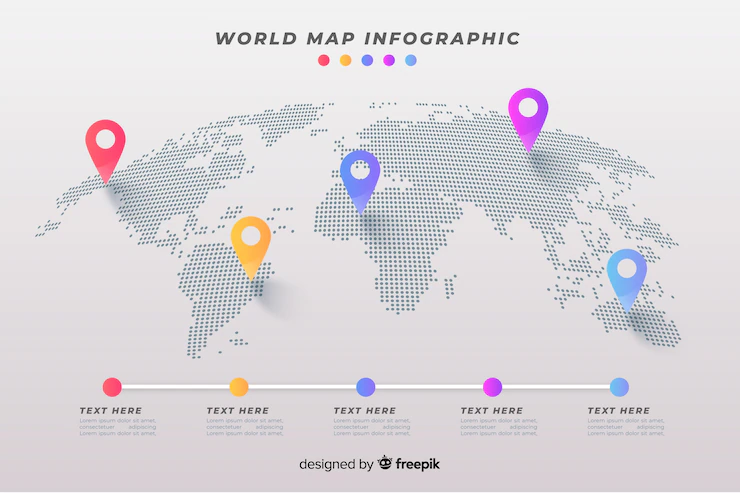740x493 pixels.
Task: Pick the orange dot beneath the title
Action: (x=345, y=60)
